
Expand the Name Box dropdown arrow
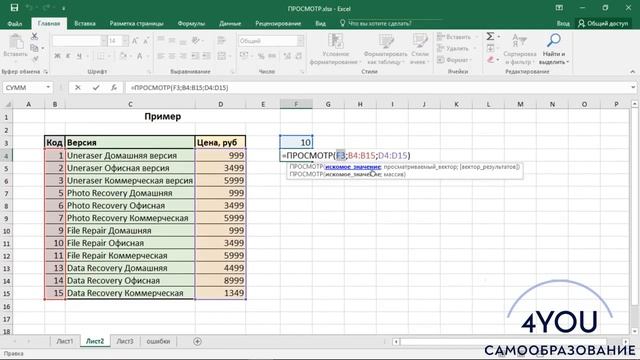click(x=48, y=87)
